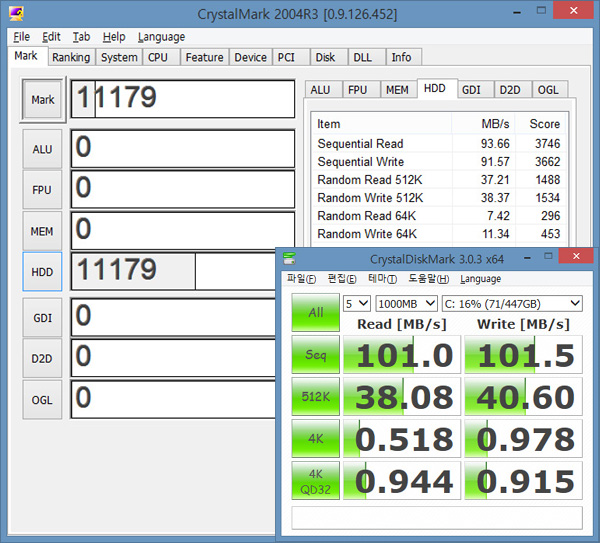This screenshot has width=600, height=543.
Task: Select the Random Write 512K row
Action: click(x=439, y=197)
